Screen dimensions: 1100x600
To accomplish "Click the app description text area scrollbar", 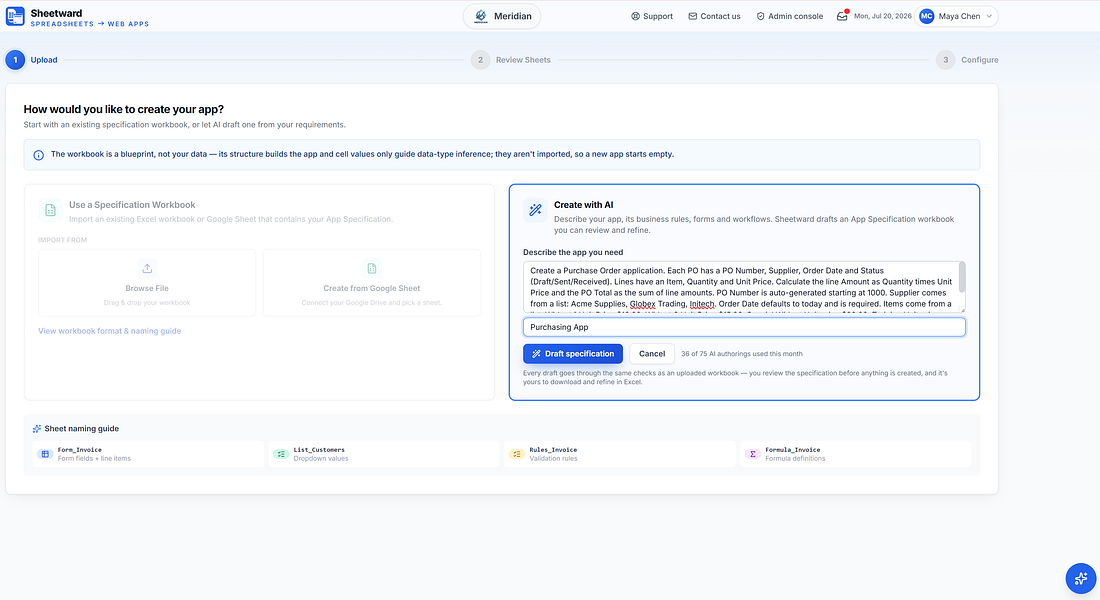I will tap(962, 278).
